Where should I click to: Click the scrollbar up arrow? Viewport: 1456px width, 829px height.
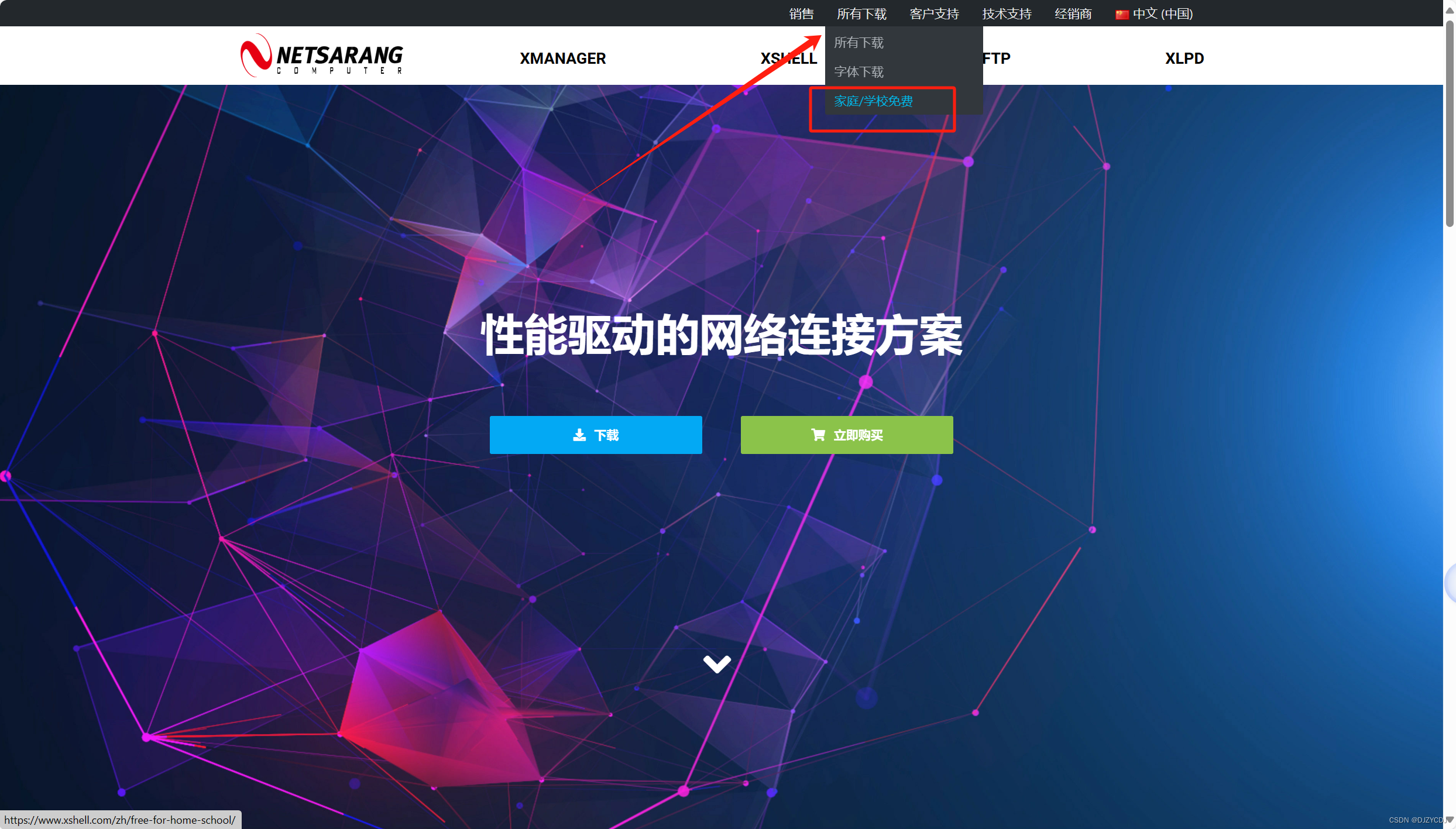point(1449,11)
